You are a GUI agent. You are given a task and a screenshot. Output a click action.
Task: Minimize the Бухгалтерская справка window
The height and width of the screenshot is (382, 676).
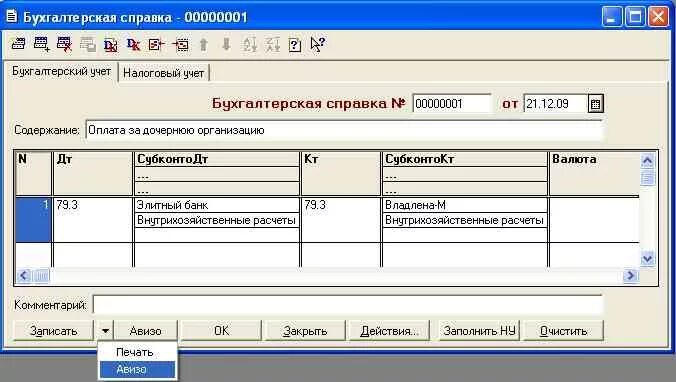coord(611,17)
